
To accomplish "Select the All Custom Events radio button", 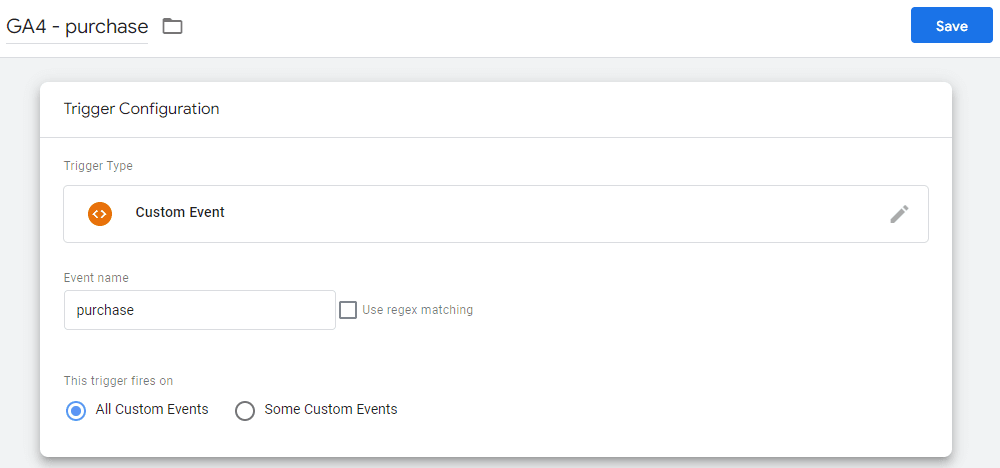I will tap(76, 411).
